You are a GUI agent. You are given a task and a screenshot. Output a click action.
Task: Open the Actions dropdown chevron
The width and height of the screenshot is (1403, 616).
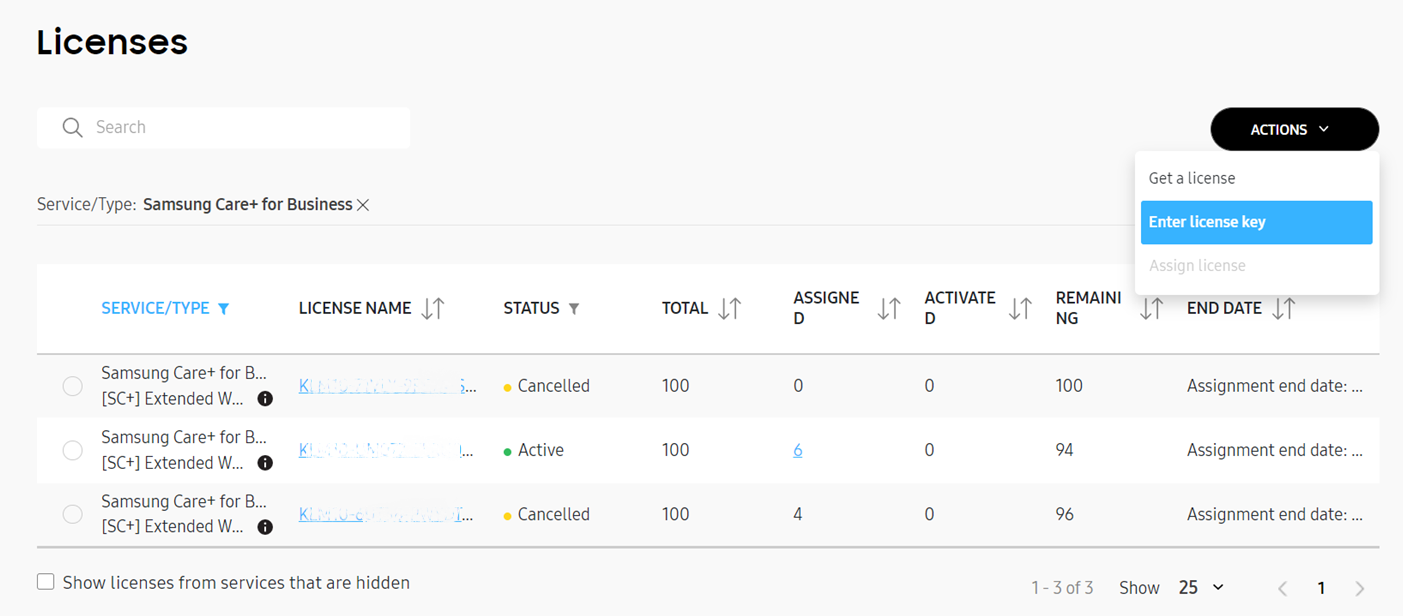pos(1324,129)
